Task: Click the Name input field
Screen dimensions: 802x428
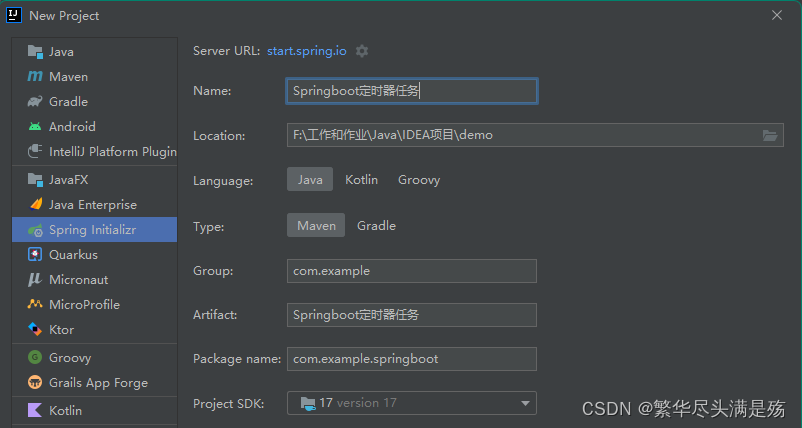Action: [412, 91]
